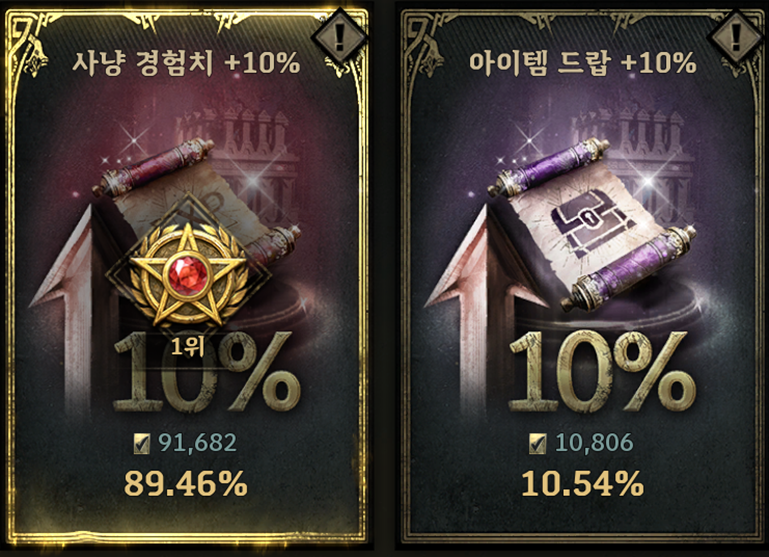Click the large 10% on the hunting EXP card

point(206,372)
